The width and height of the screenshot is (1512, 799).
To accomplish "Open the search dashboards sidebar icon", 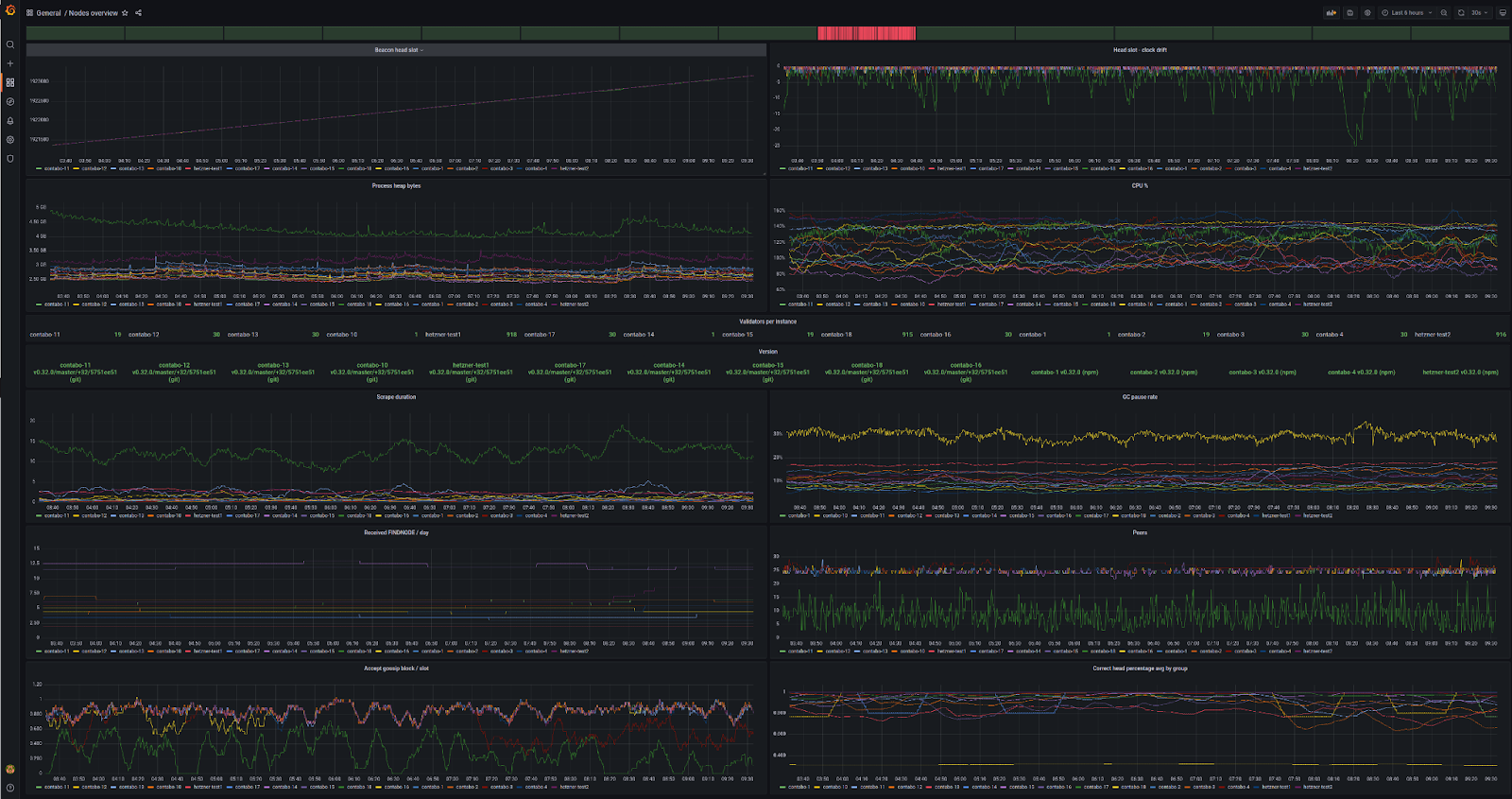I will coord(10,44).
